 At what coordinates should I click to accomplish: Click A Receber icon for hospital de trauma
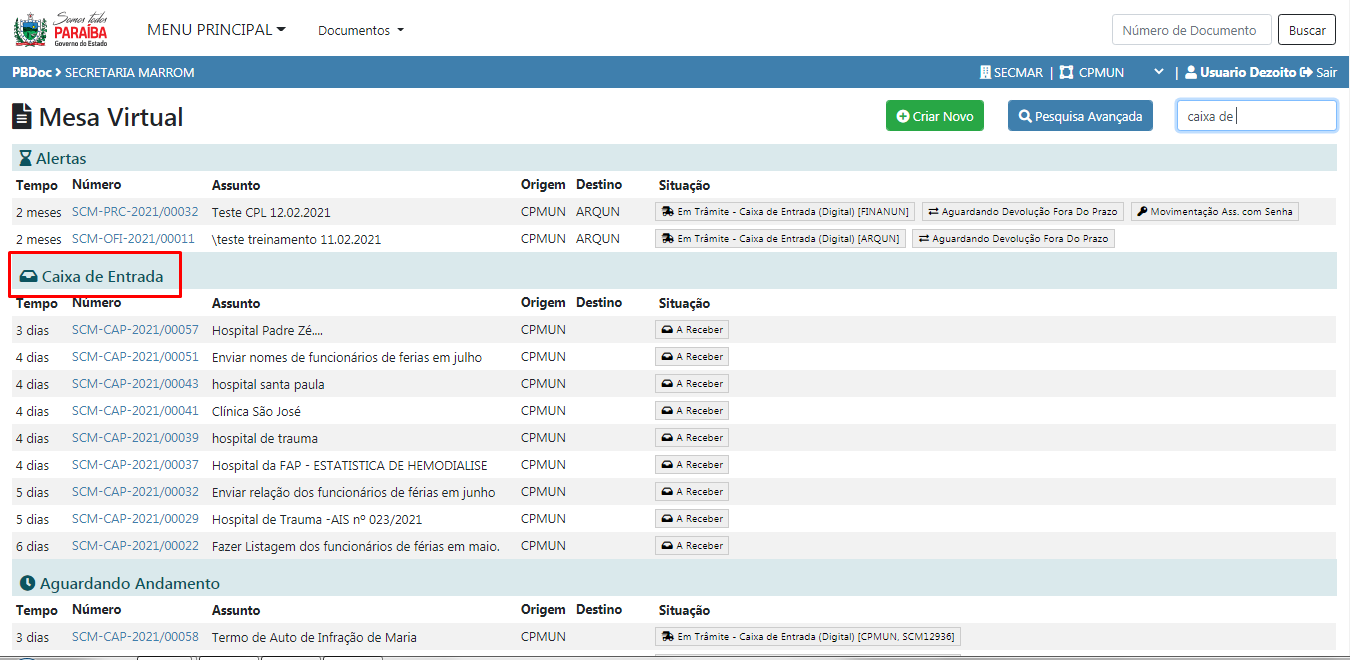tap(666, 438)
